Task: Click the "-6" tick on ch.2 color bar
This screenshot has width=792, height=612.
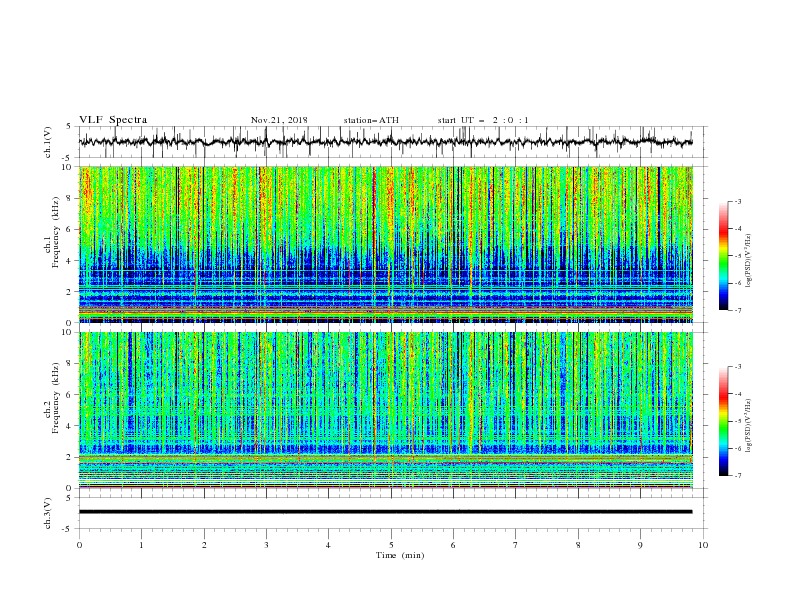Action: (x=738, y=448)
